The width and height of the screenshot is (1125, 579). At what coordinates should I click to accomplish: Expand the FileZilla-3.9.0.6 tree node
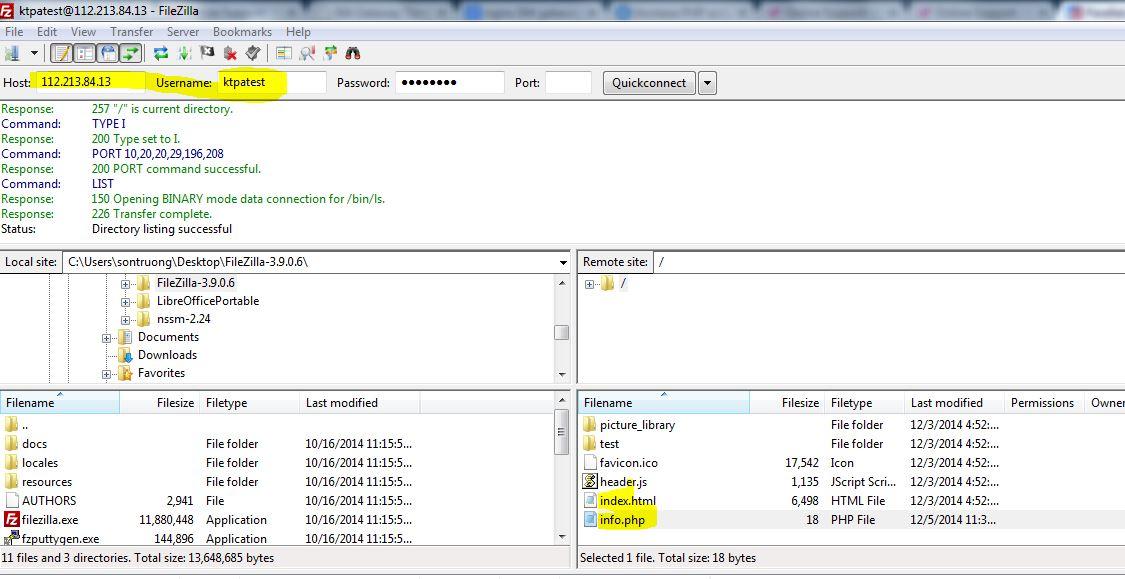click(126, 283)
